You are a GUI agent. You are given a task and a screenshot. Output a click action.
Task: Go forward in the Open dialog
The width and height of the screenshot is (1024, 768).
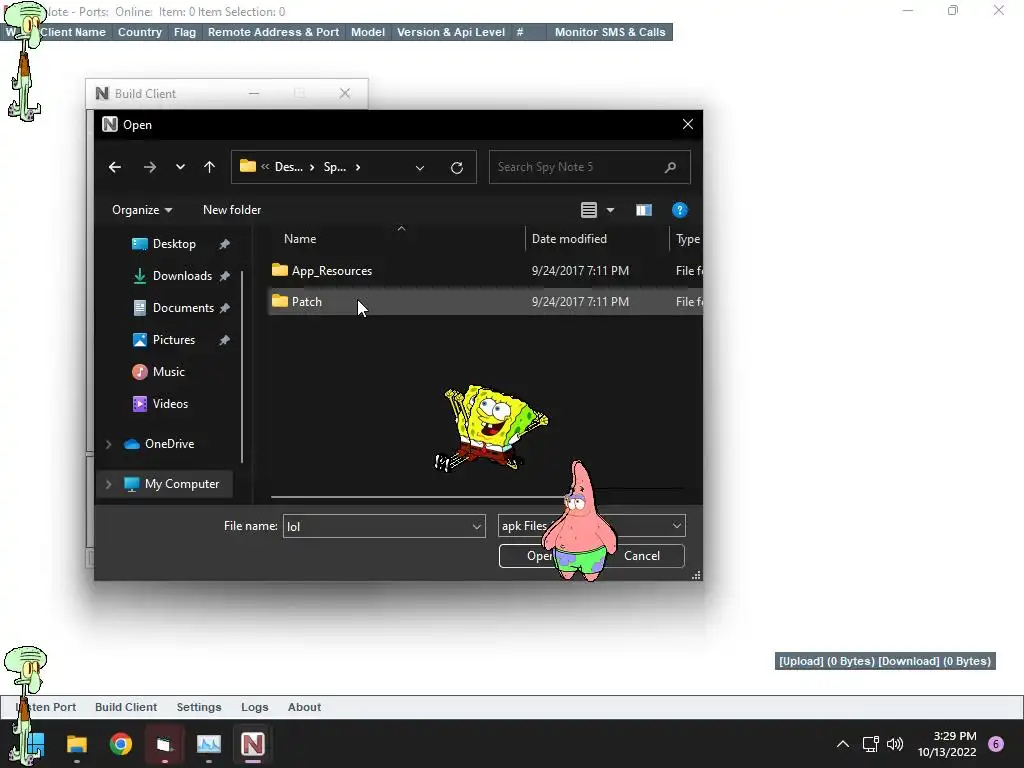click(150, 167)
